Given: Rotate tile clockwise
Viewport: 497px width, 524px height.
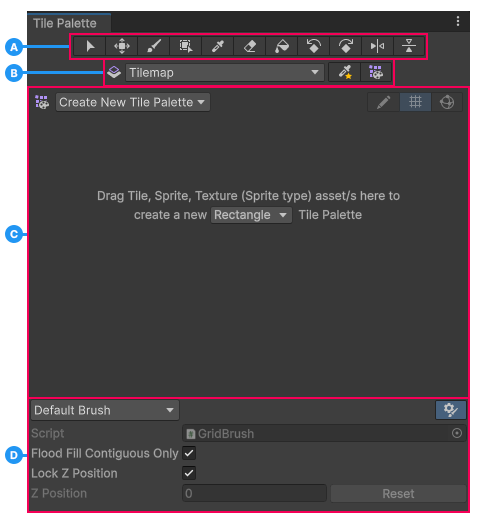Looking at the screenshot, I should click(x=346, y=46).
